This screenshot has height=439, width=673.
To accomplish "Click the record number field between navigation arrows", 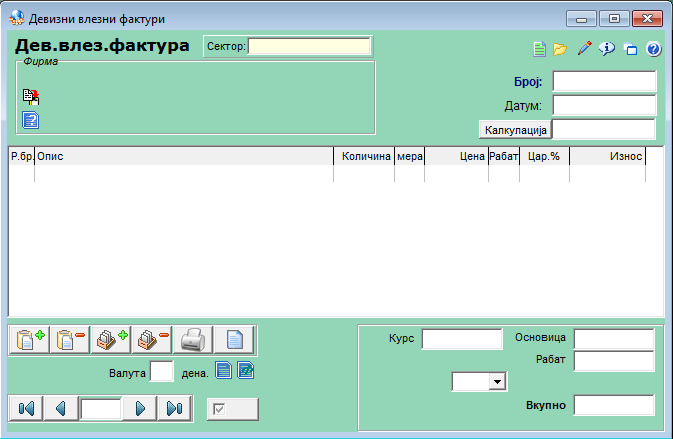I will tap(101, 409).
